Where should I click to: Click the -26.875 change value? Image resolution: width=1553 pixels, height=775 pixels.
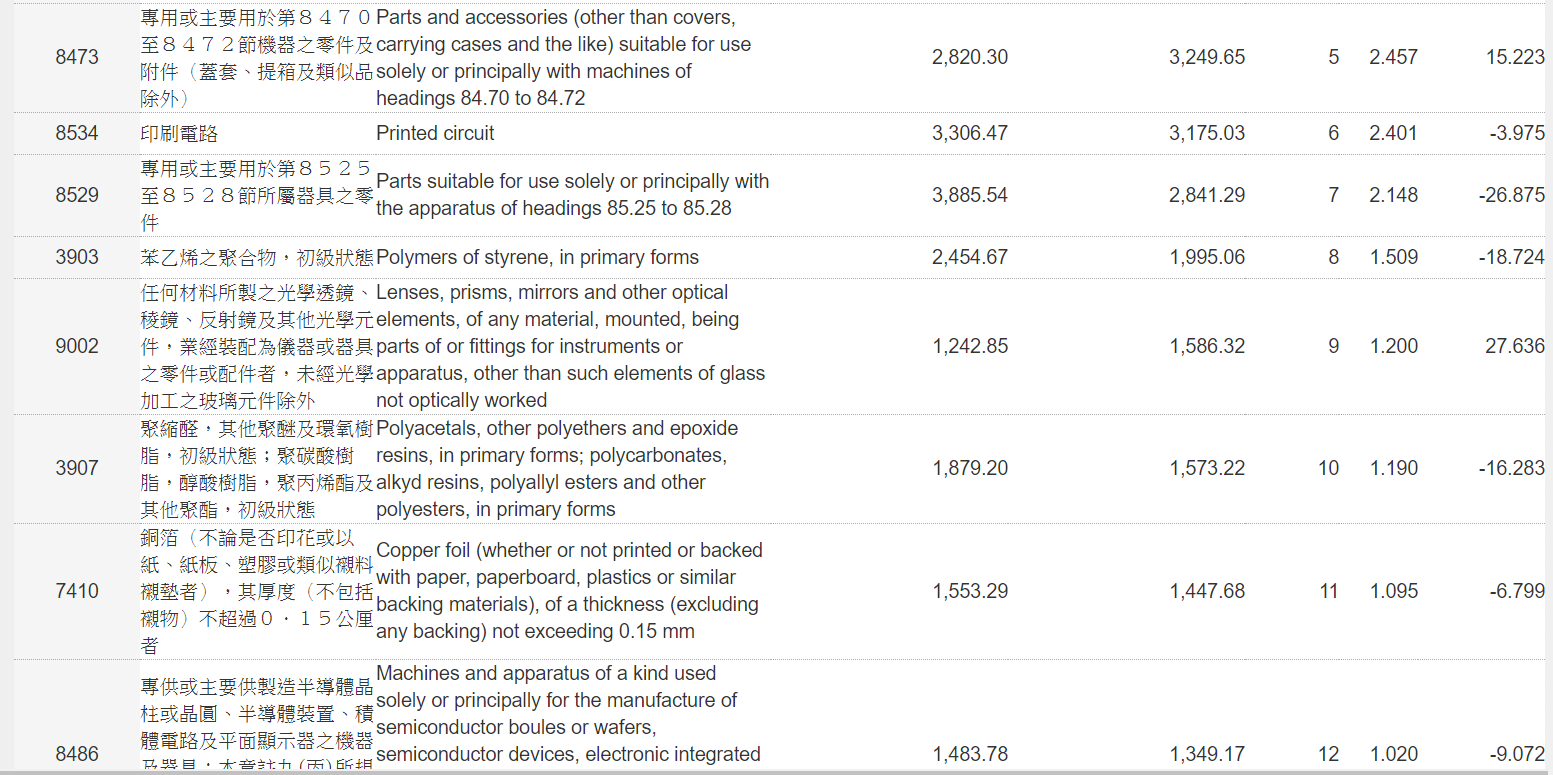click(x=1511, y=195)
